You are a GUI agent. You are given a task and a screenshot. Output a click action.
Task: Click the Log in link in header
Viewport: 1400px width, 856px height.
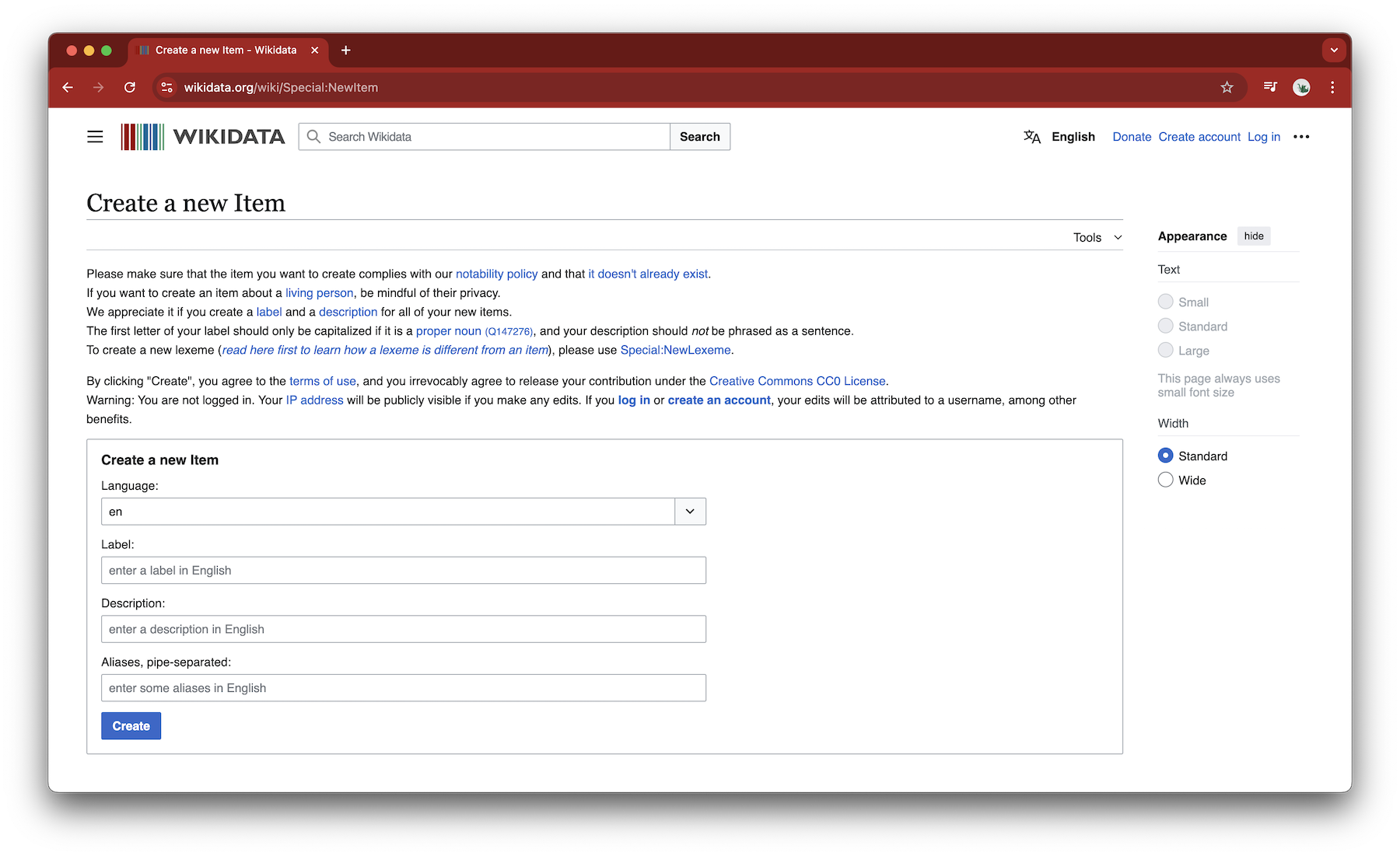click(x=1264, y=137)
